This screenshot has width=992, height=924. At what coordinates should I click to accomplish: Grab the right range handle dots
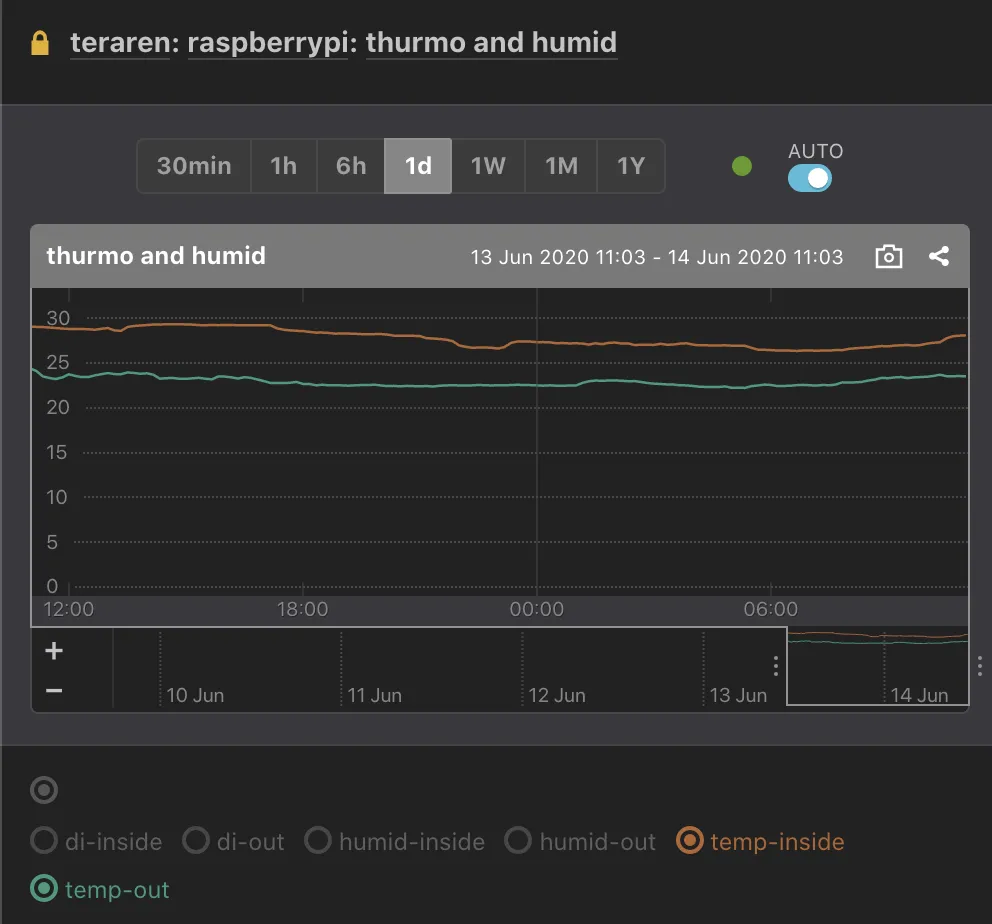[979, 666]
